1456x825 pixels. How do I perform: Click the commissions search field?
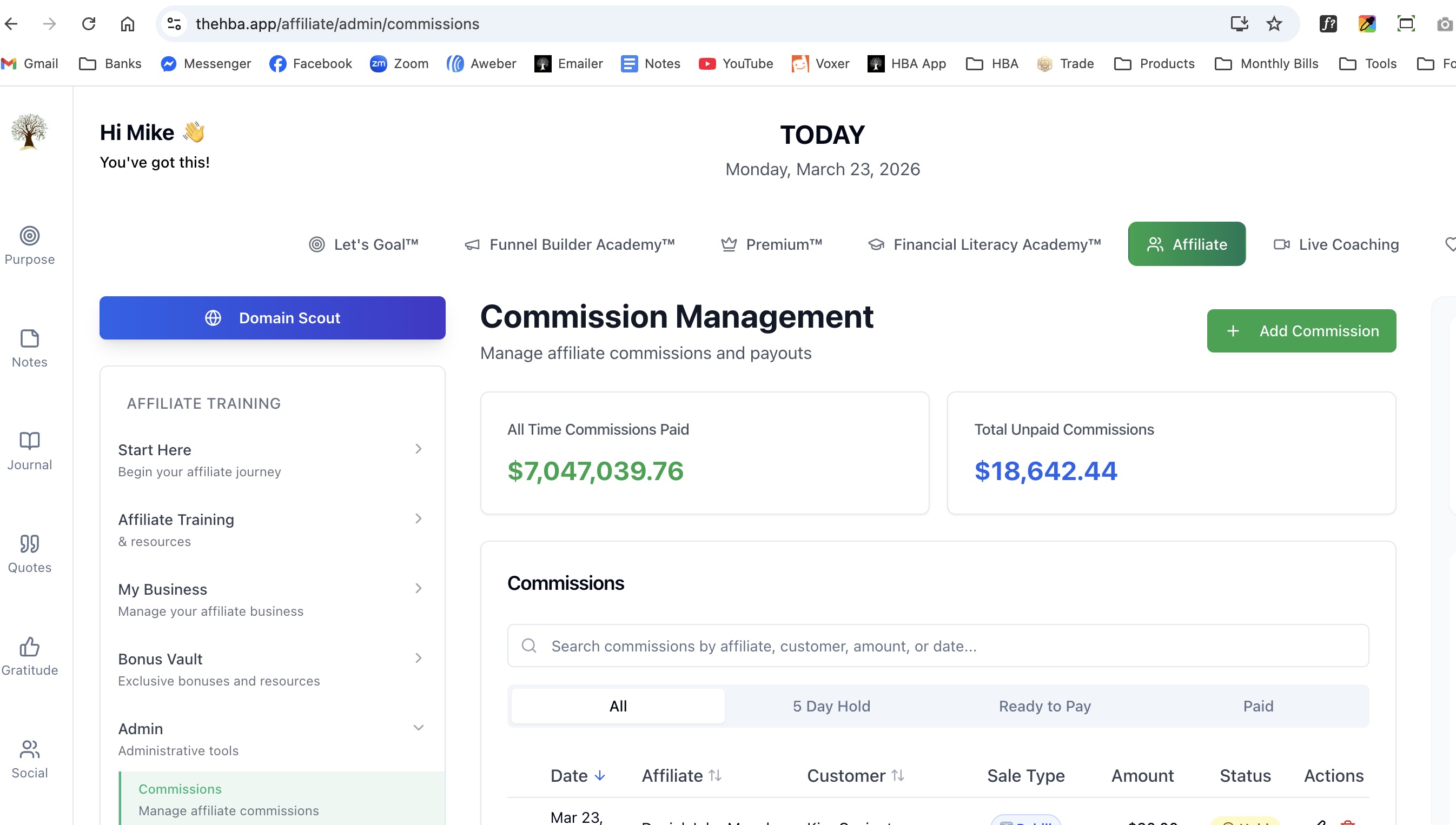point(938,646)
